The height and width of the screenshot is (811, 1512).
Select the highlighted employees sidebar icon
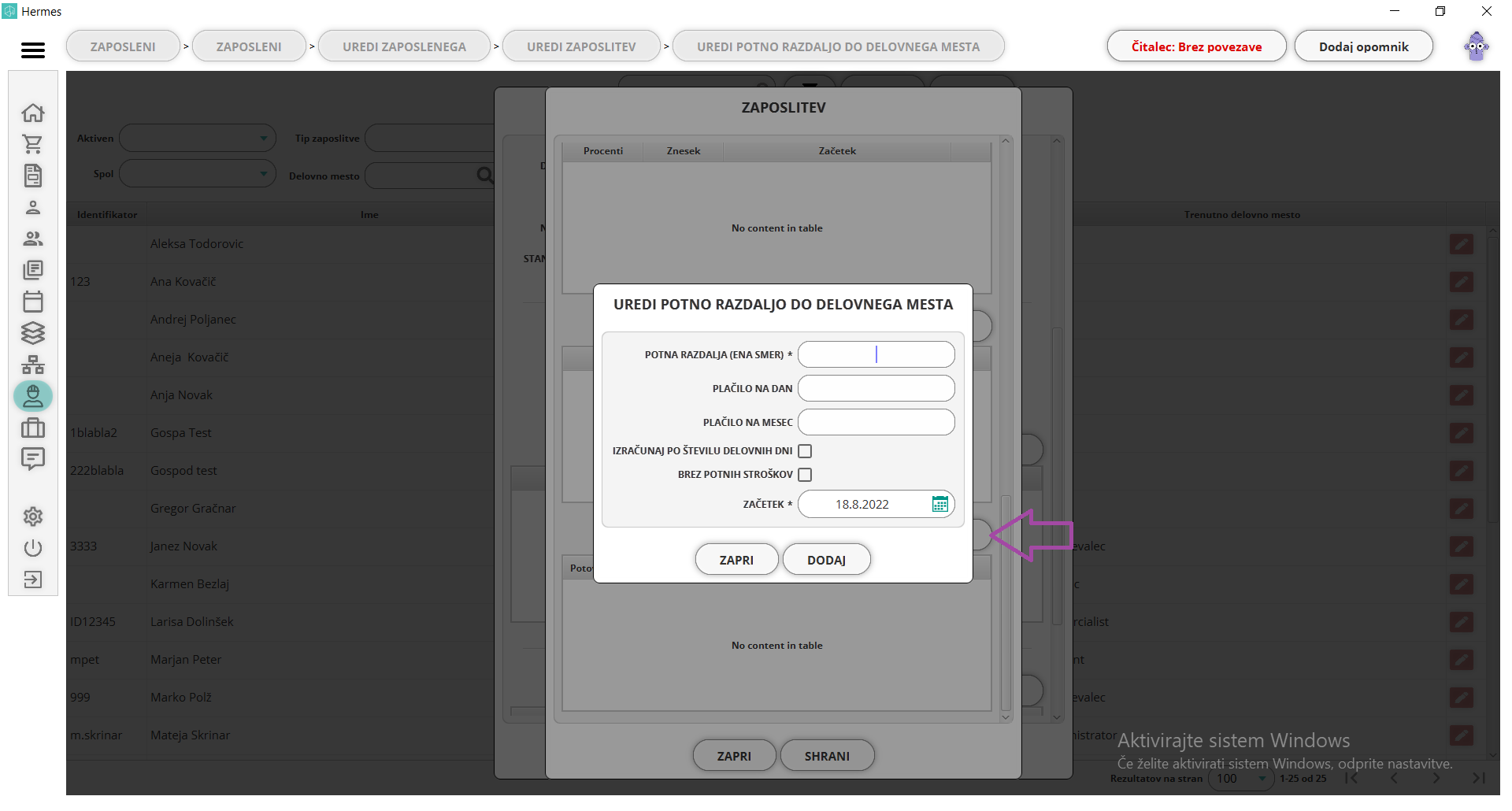click(x=33, y=396)
